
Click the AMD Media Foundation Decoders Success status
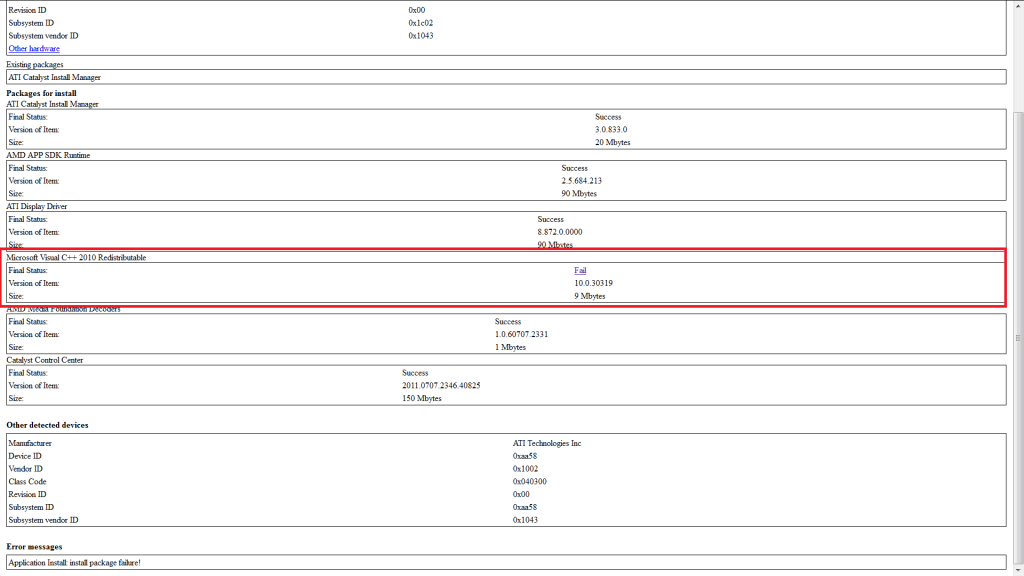point(507,321)
